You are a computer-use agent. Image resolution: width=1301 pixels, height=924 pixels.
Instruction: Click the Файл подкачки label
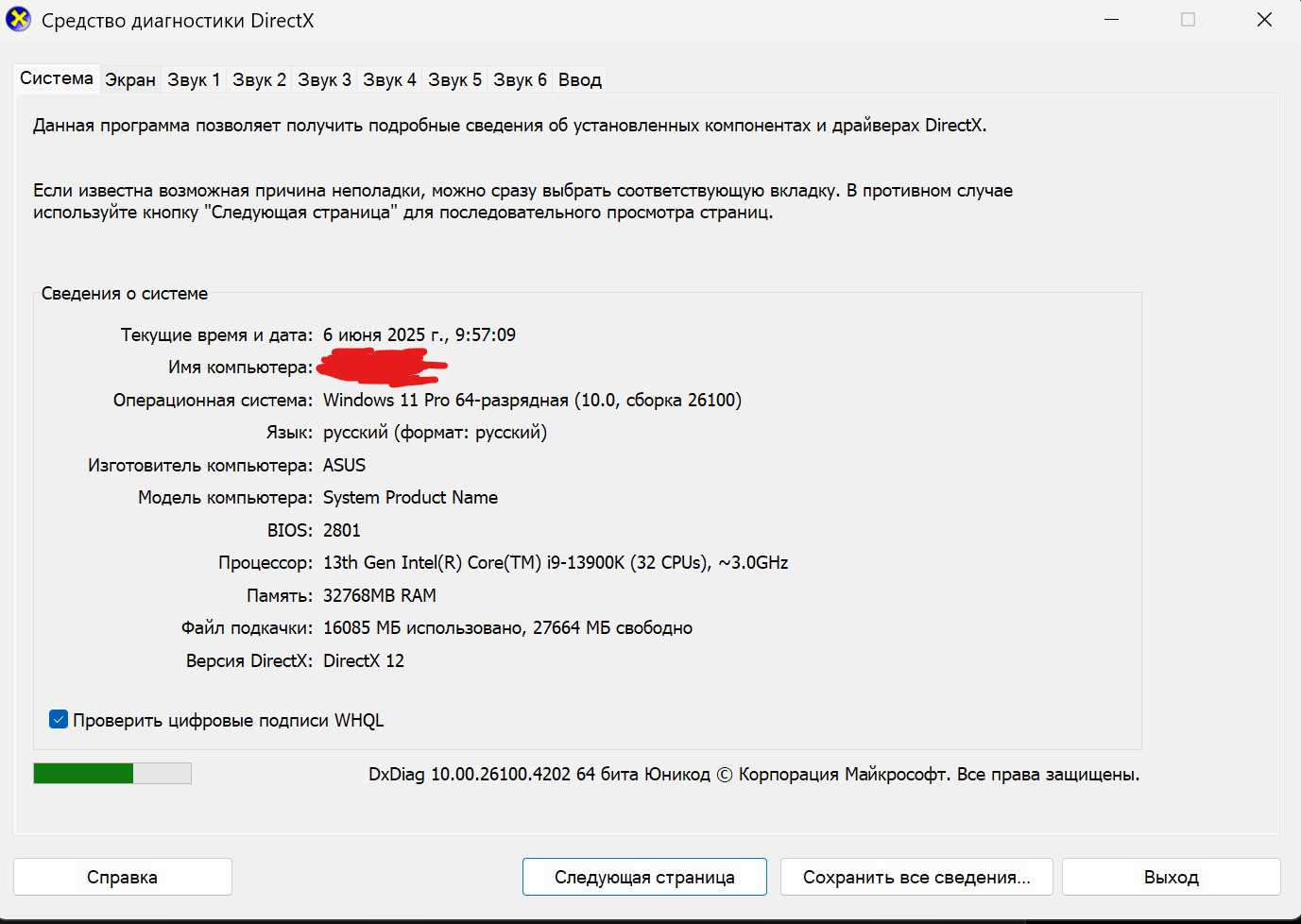coord(248,628)
